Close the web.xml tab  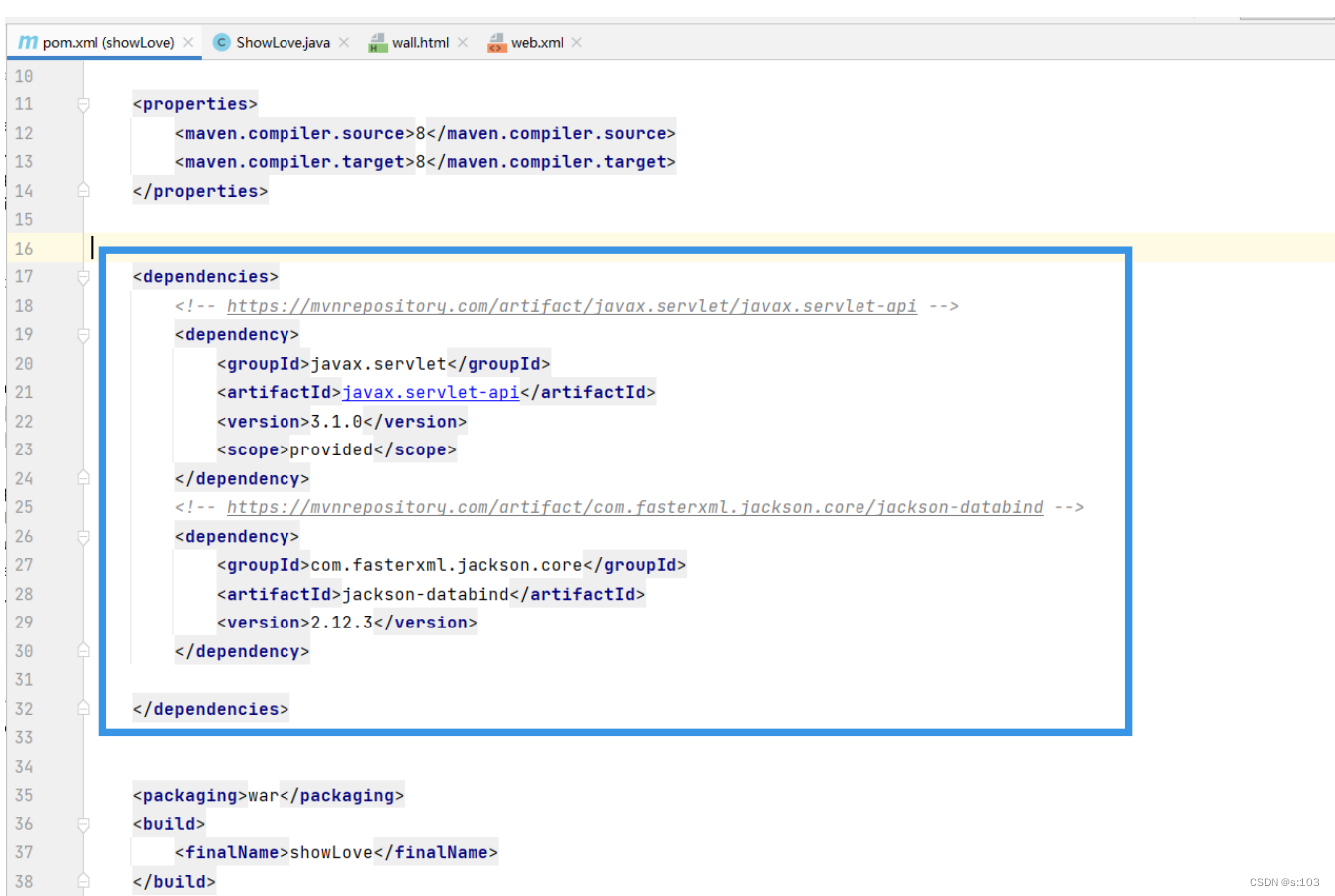click(577, 42)
